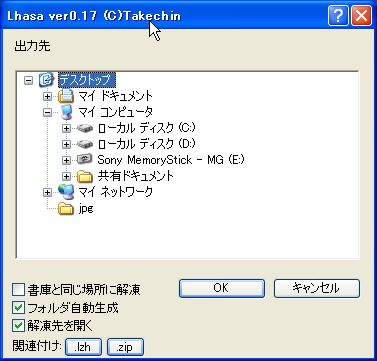Select the ローカル ディスク (D:) drive icon

point(85,144)
